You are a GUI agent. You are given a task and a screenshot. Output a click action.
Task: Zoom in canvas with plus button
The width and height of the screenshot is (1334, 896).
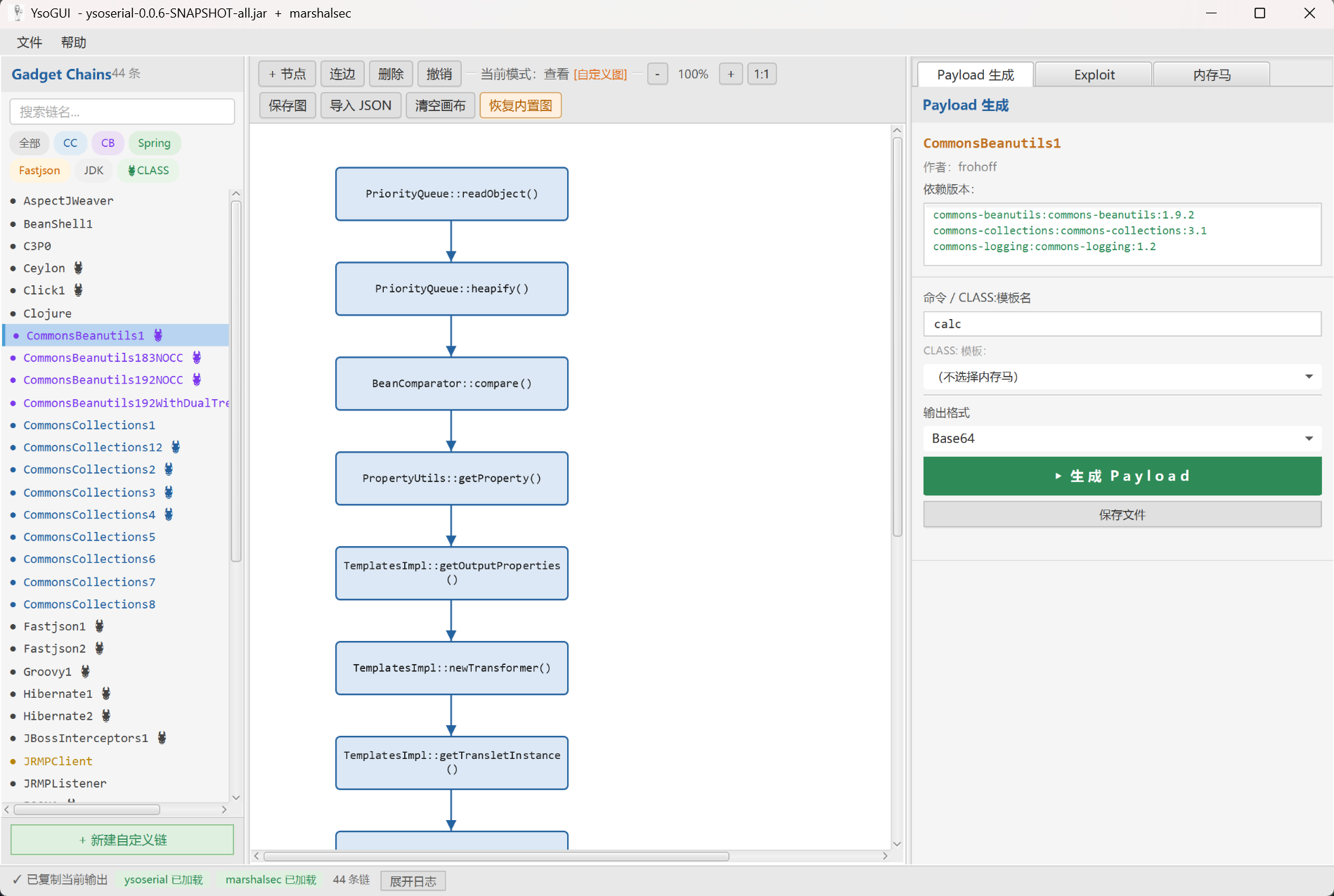tap(731, 74)
